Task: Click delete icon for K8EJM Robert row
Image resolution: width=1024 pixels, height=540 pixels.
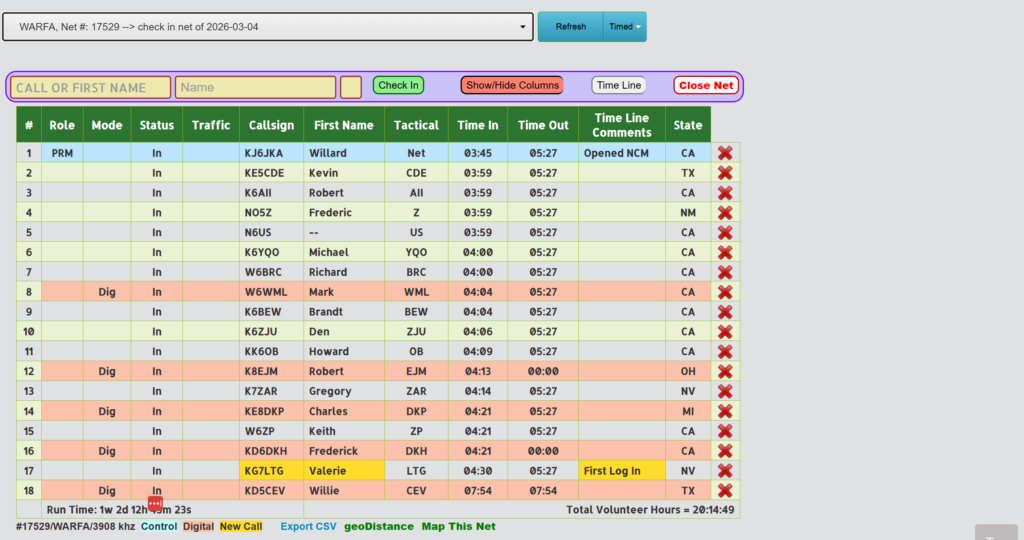Action: [725, 371]
